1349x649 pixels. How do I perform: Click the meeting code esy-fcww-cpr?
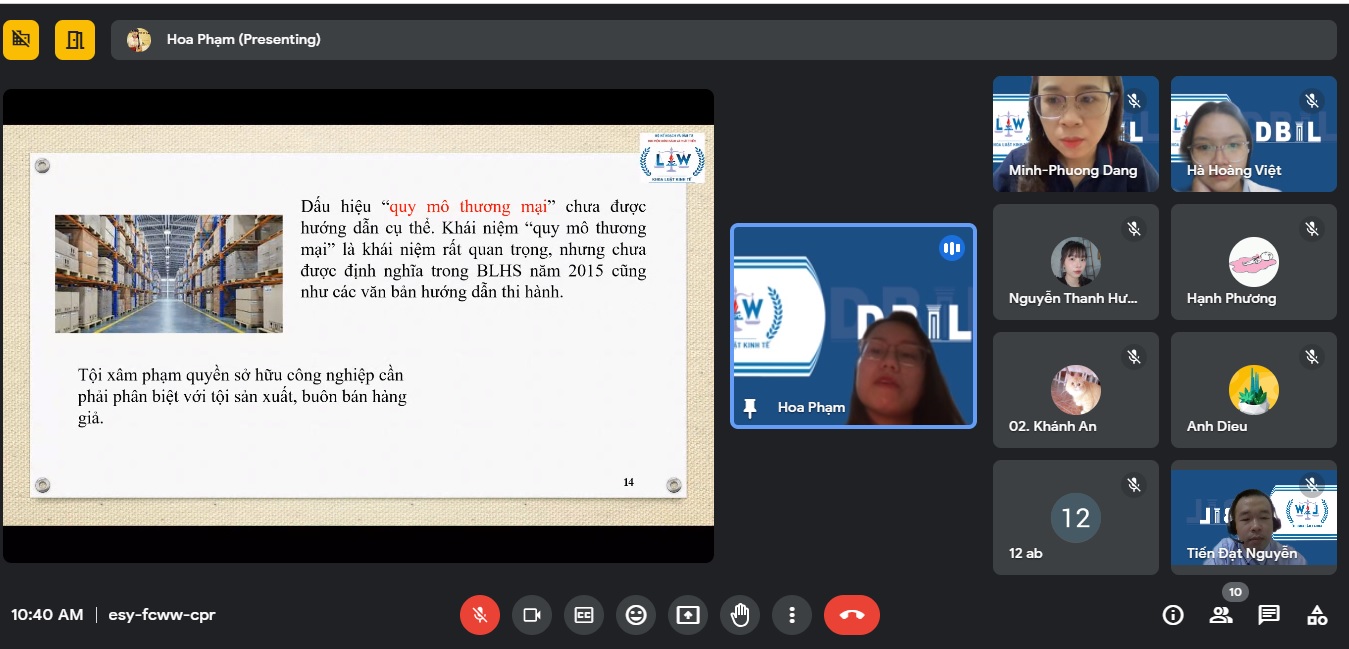162,615
